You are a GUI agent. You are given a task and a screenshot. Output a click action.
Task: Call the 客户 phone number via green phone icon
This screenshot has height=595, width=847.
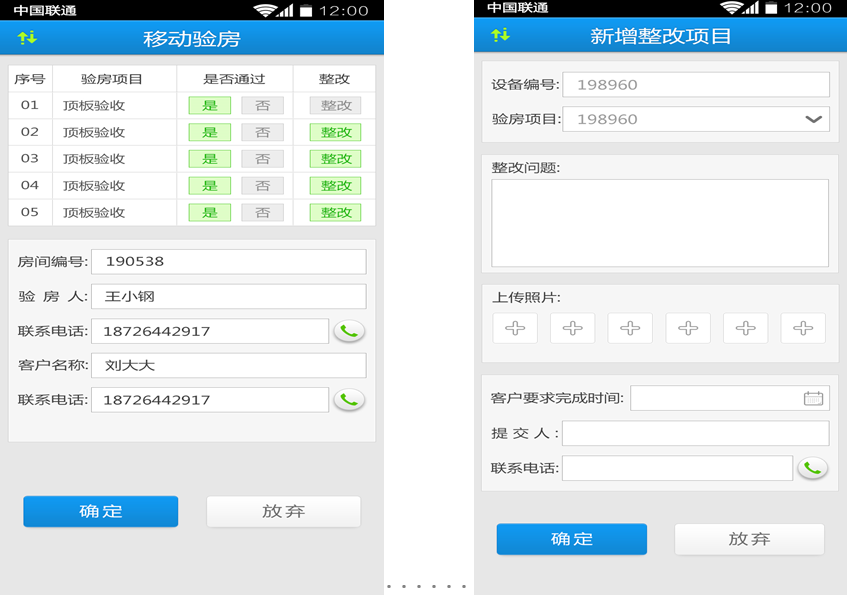(x=349, y=399)
